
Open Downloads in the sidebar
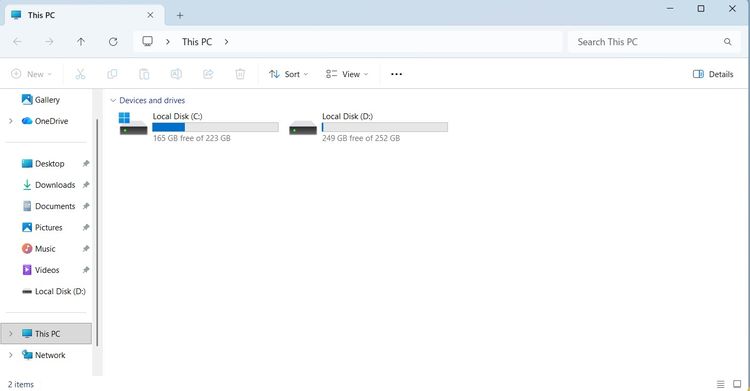tap(48, 185)
